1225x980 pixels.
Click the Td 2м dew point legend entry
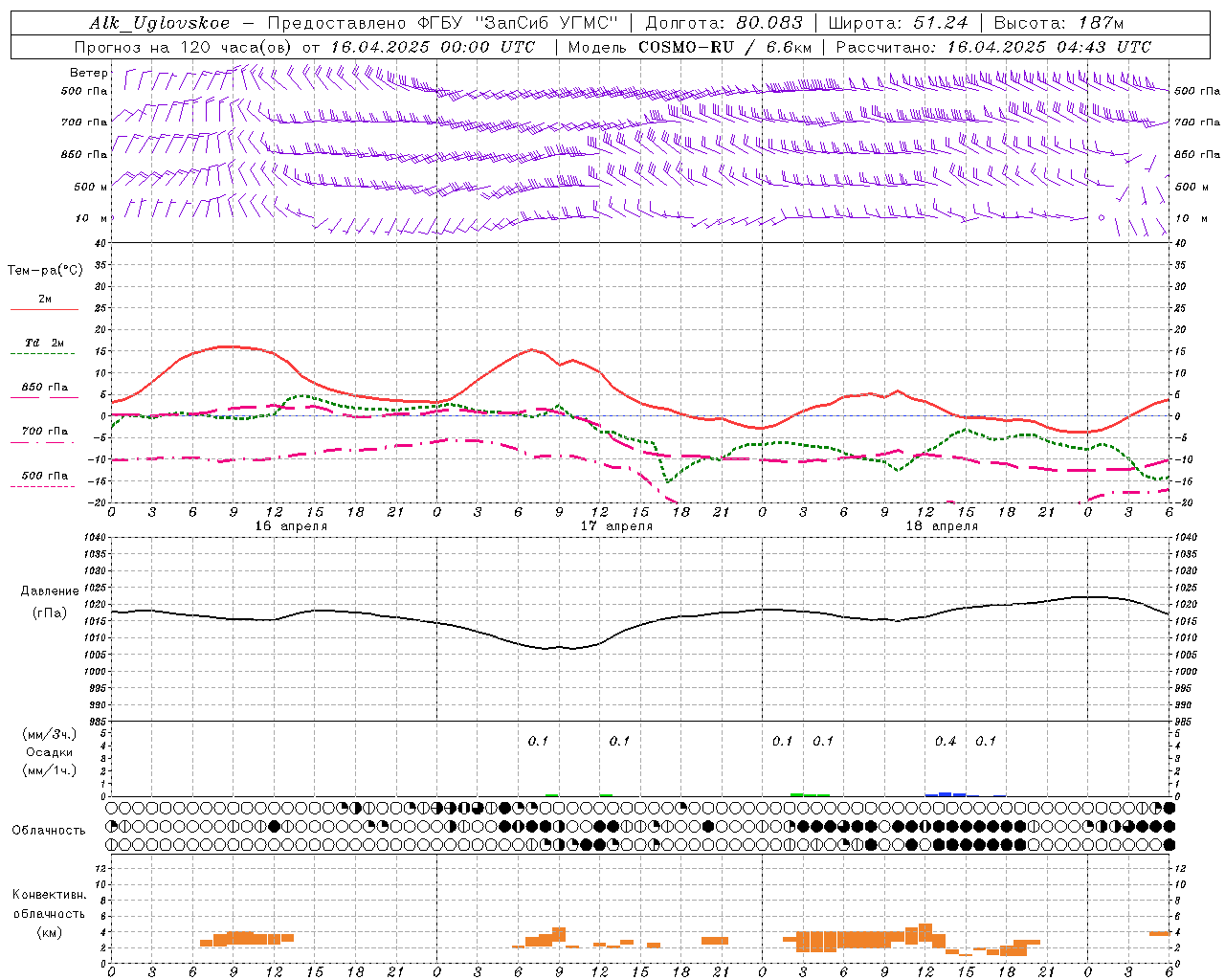click(x=44, y=343)
